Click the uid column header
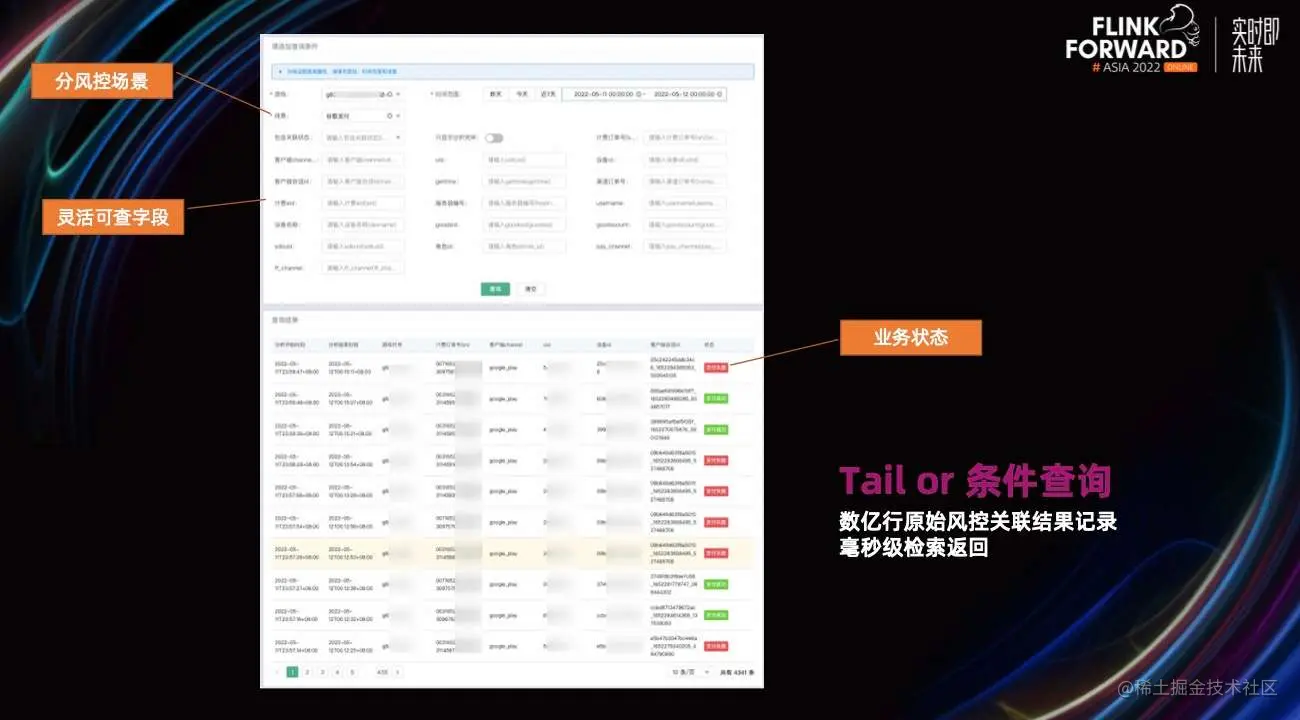 (546, 344)
